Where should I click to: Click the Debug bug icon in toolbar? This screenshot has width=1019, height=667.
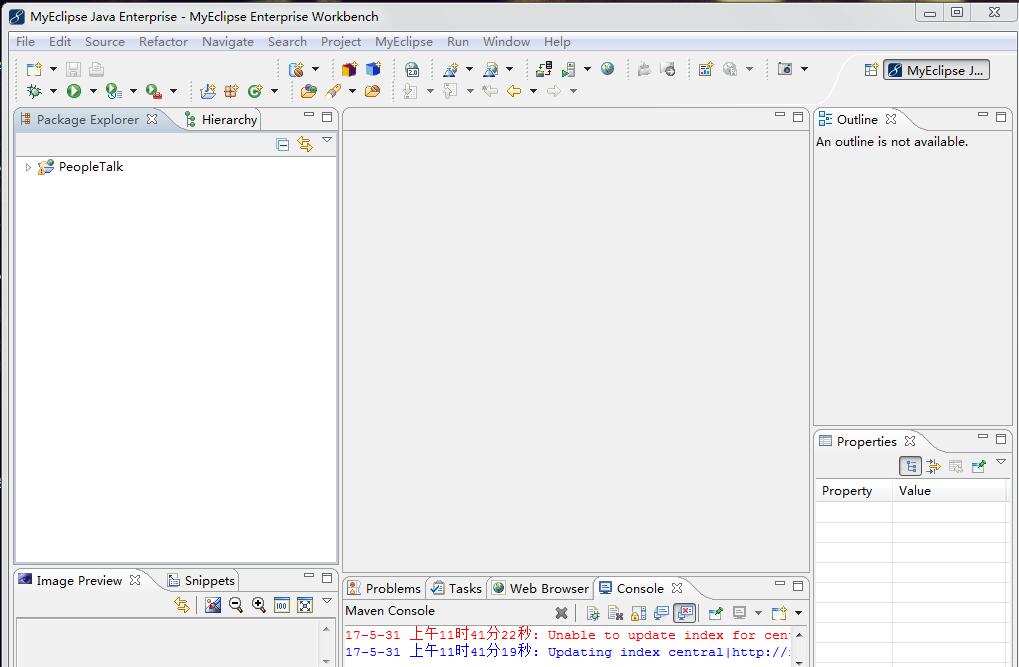34,91
